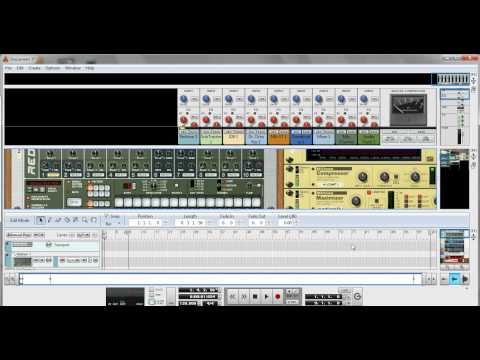Open the Options menu
Viewport: 480px width, 360px height.
coord(53,68)
